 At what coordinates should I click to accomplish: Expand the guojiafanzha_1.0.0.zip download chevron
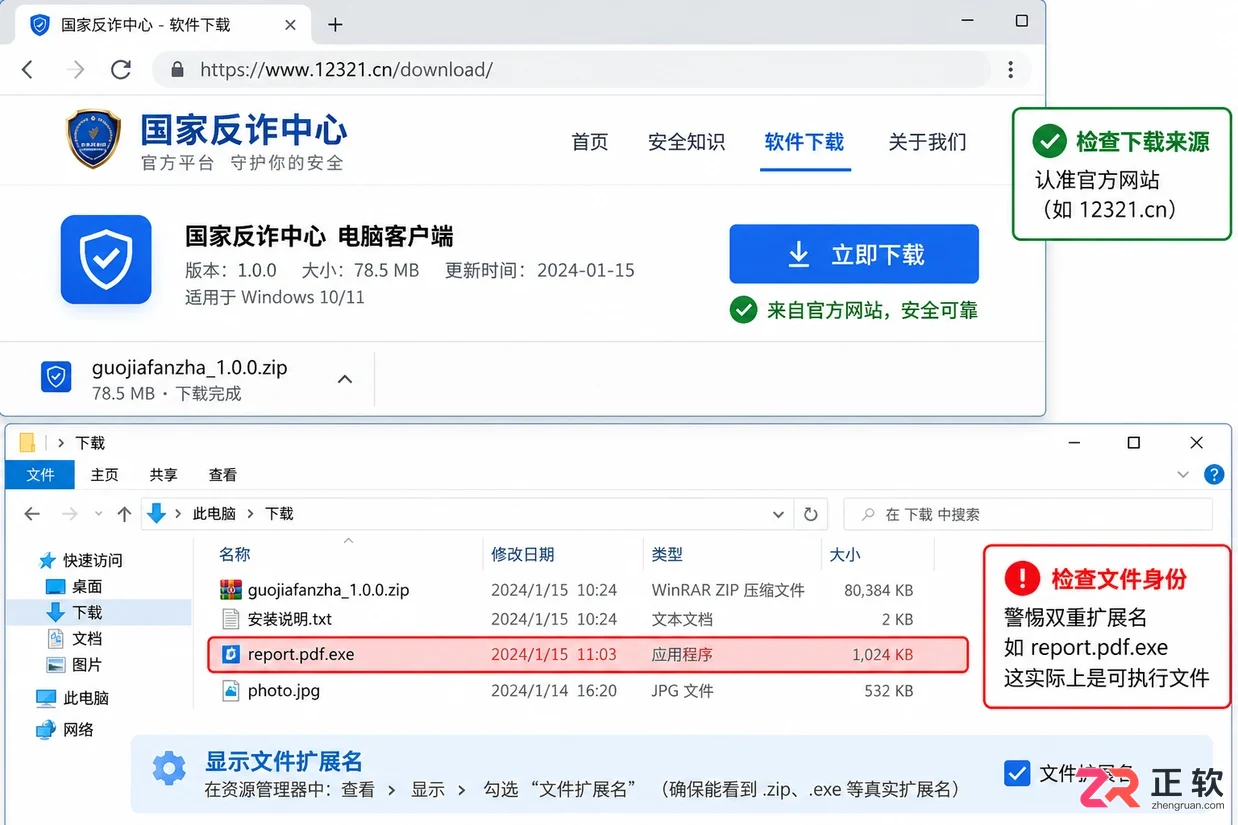[345, 379]
